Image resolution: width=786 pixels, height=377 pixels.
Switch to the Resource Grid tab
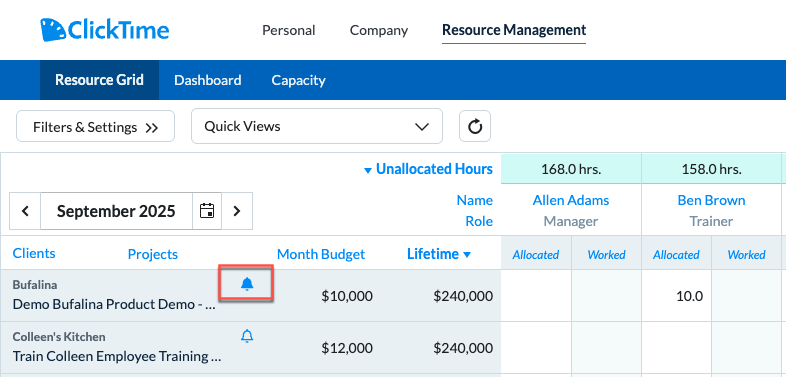coord(99,80)
